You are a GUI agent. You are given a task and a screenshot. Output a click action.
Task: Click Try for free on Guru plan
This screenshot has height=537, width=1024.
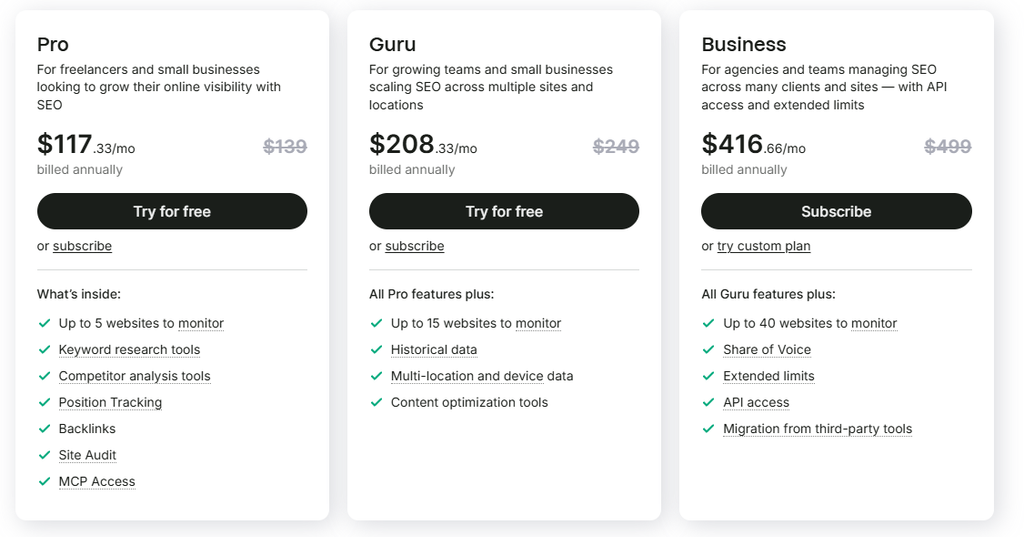[504, 211]
